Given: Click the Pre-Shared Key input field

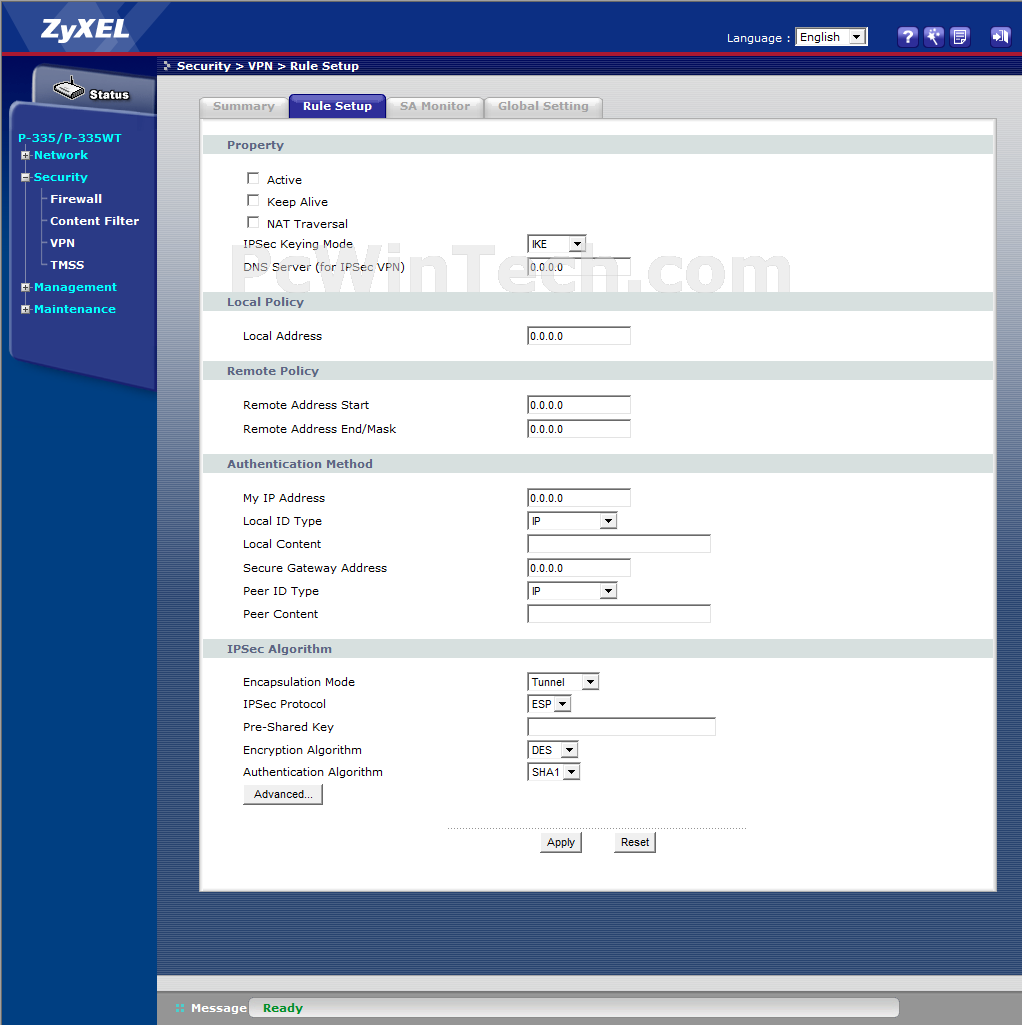Looking at the screenshot, I should point(621,727).
